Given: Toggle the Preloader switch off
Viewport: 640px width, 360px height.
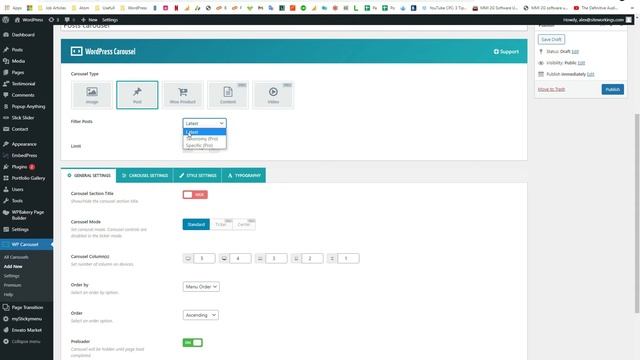Looking at the screenshot, I should [193, 342].
